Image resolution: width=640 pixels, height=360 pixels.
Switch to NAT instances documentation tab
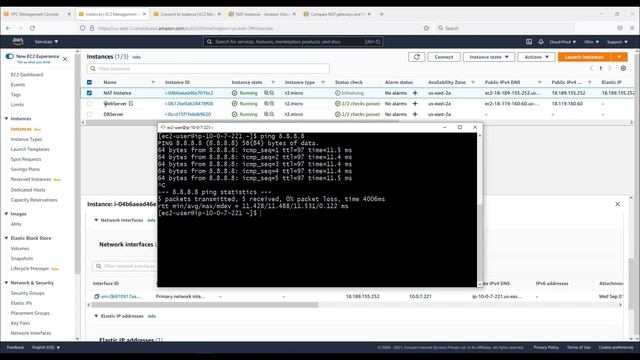pyautogui.click(x=261, y=14)
